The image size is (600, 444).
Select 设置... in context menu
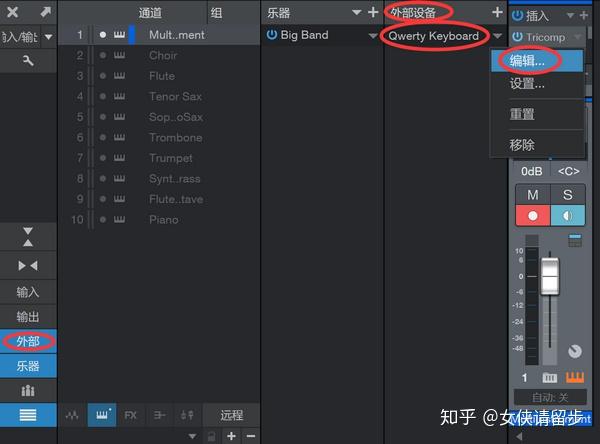click(x=537, y=83)
